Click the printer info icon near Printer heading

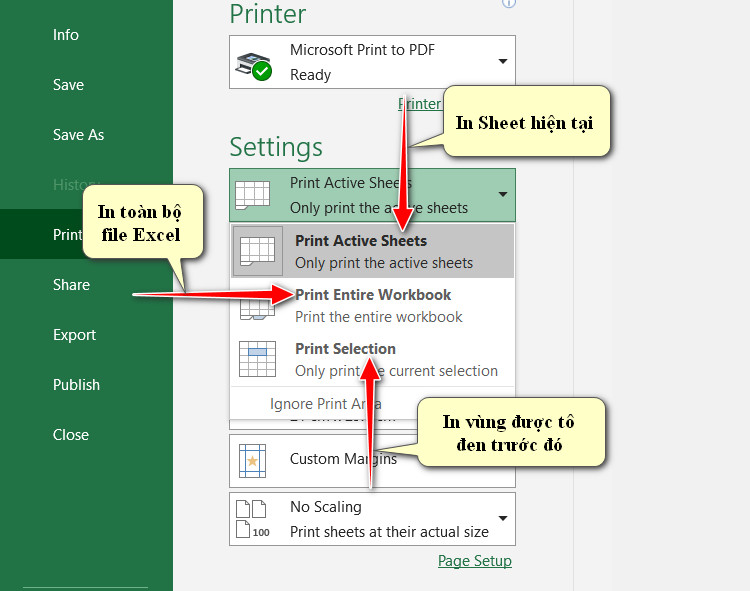(x=509, y=3)
